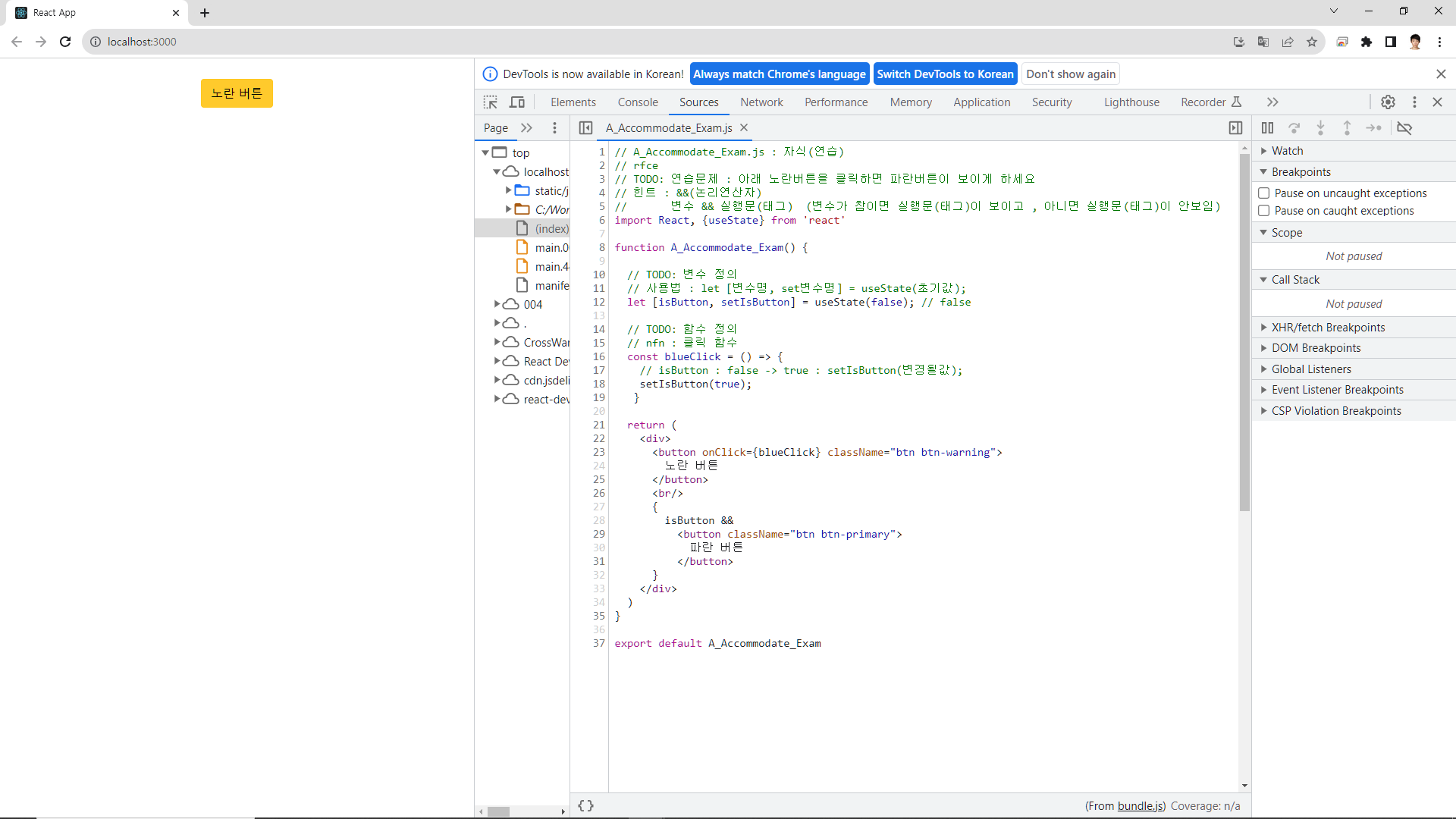This screenshot has height=819, width=1456.
Task: Expand Event Listener Breakpoints section
Action: 1337,390
